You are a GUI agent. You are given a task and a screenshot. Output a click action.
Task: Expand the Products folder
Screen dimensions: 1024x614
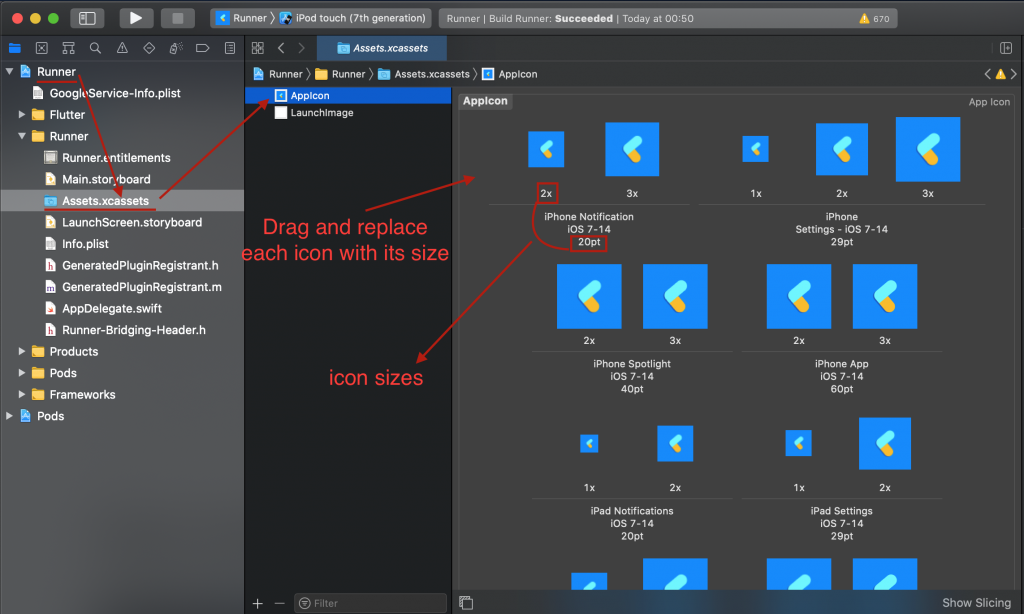click(x=22, y=351)
